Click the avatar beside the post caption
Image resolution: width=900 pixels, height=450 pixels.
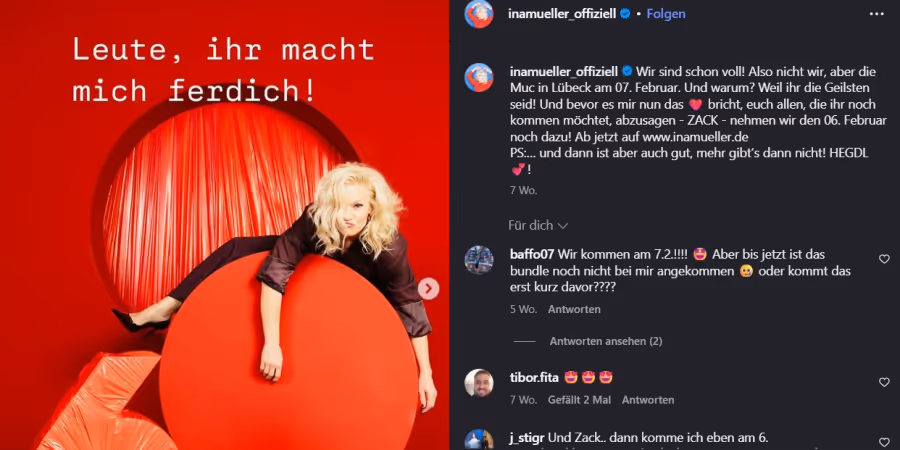pos(479,77)
